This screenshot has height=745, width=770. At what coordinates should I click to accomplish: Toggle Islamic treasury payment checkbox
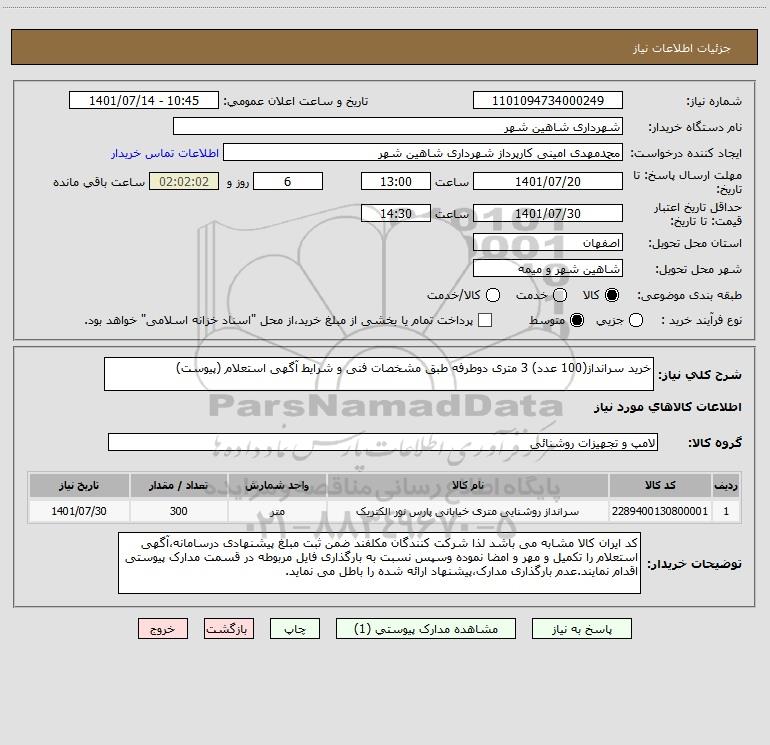point(485,320)
